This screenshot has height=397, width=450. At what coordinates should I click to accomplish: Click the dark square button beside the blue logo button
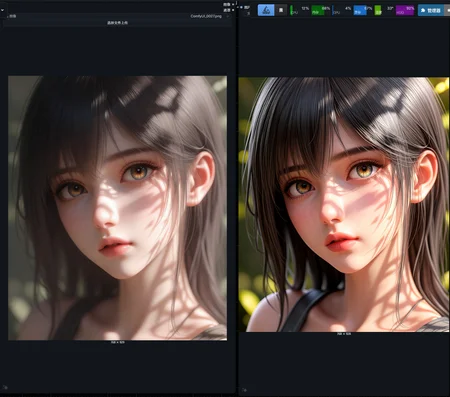[x=281, y=10]
